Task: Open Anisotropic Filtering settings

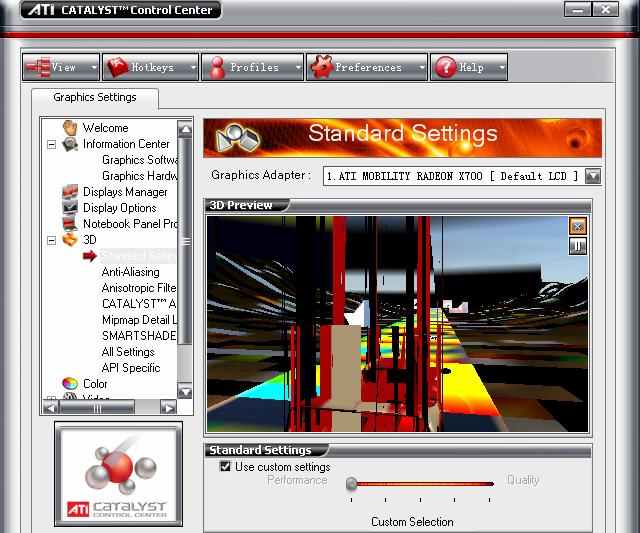Action: click(139, 288)
